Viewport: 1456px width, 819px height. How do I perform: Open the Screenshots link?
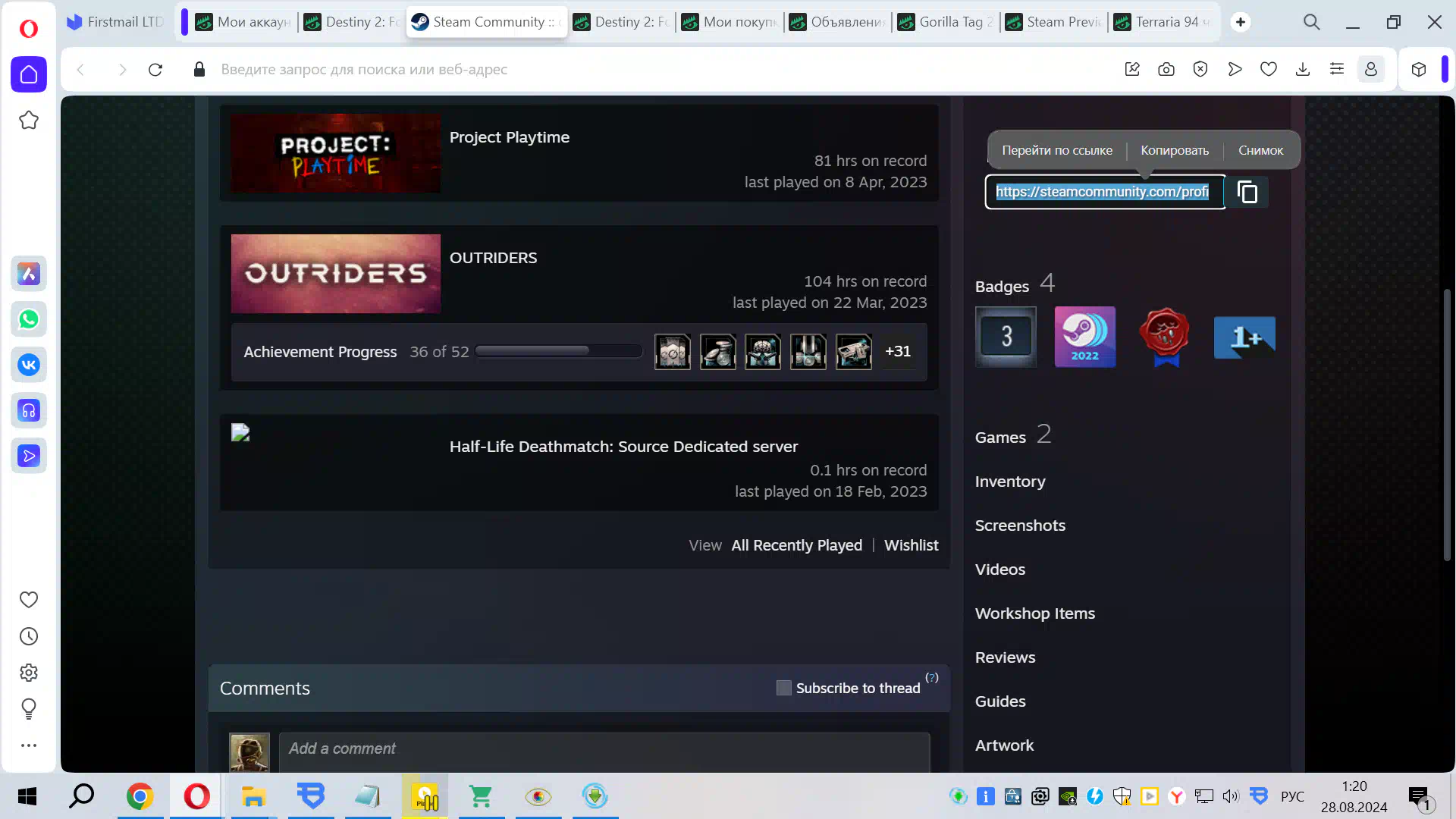point(1020,526)
